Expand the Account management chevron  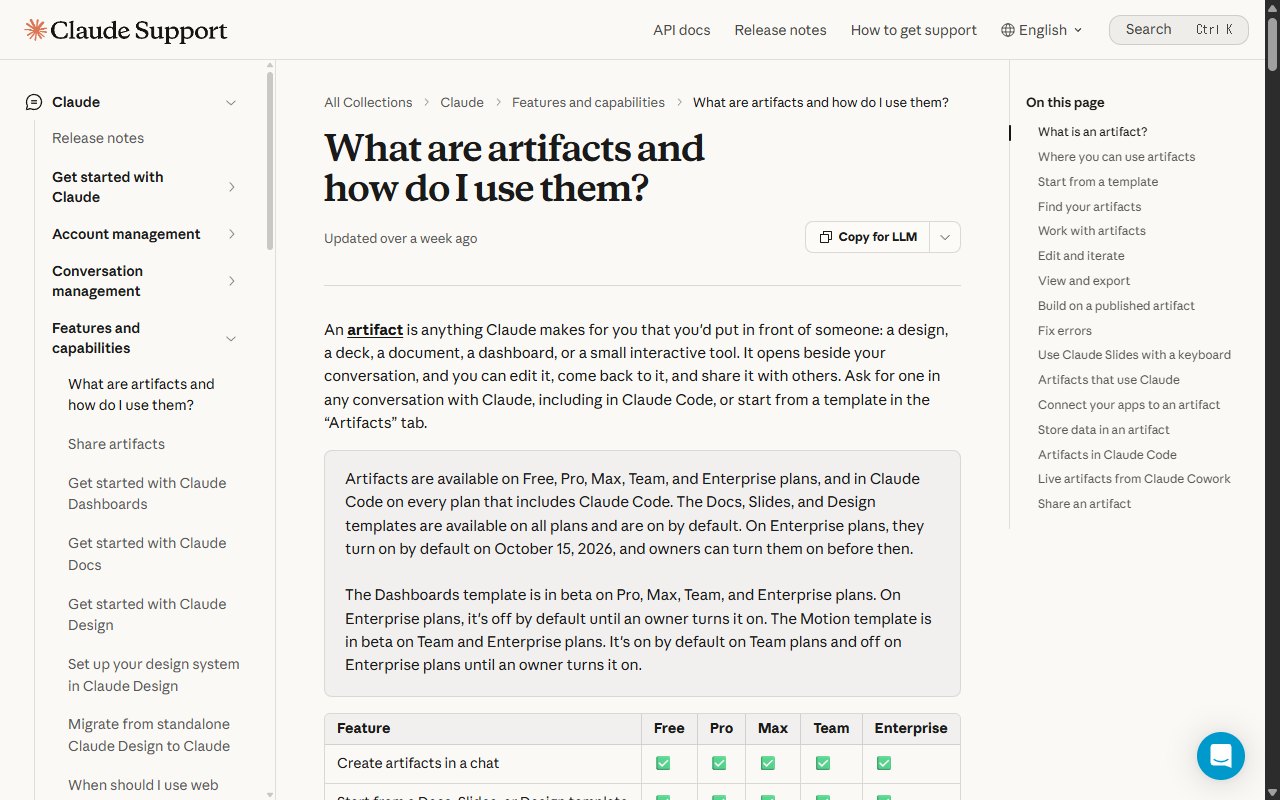(231, 234)
